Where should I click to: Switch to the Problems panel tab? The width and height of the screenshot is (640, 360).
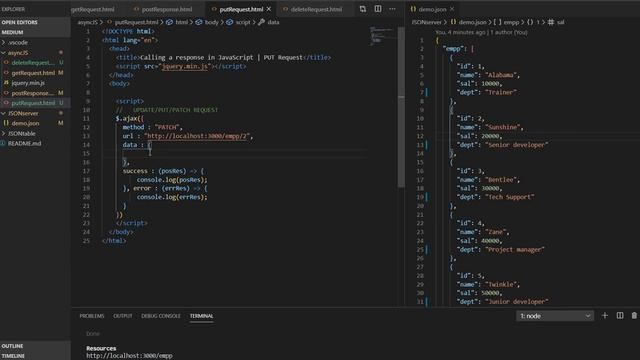92,316
